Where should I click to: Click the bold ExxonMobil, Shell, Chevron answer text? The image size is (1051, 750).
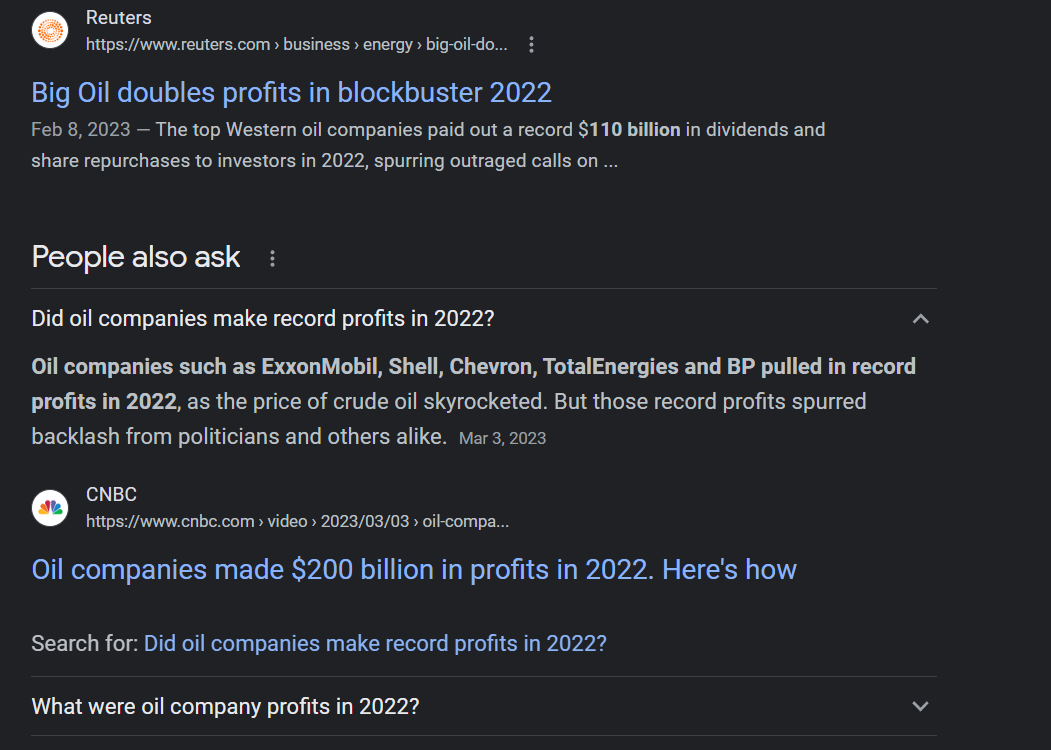[473, 384]
